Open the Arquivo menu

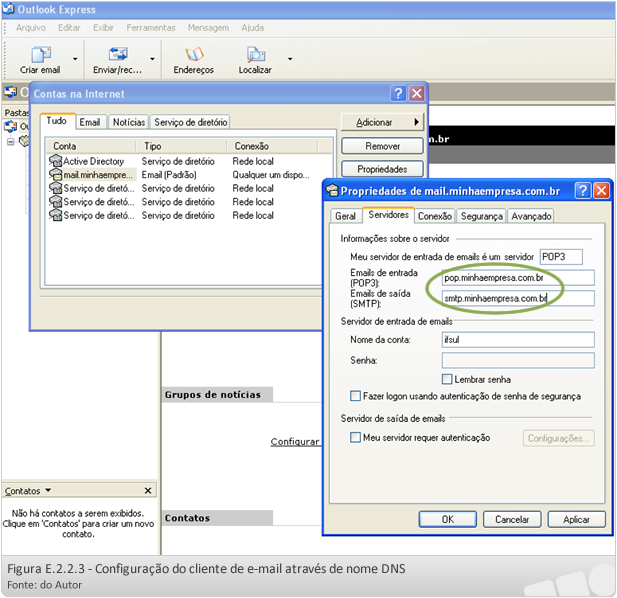(31, 28)
